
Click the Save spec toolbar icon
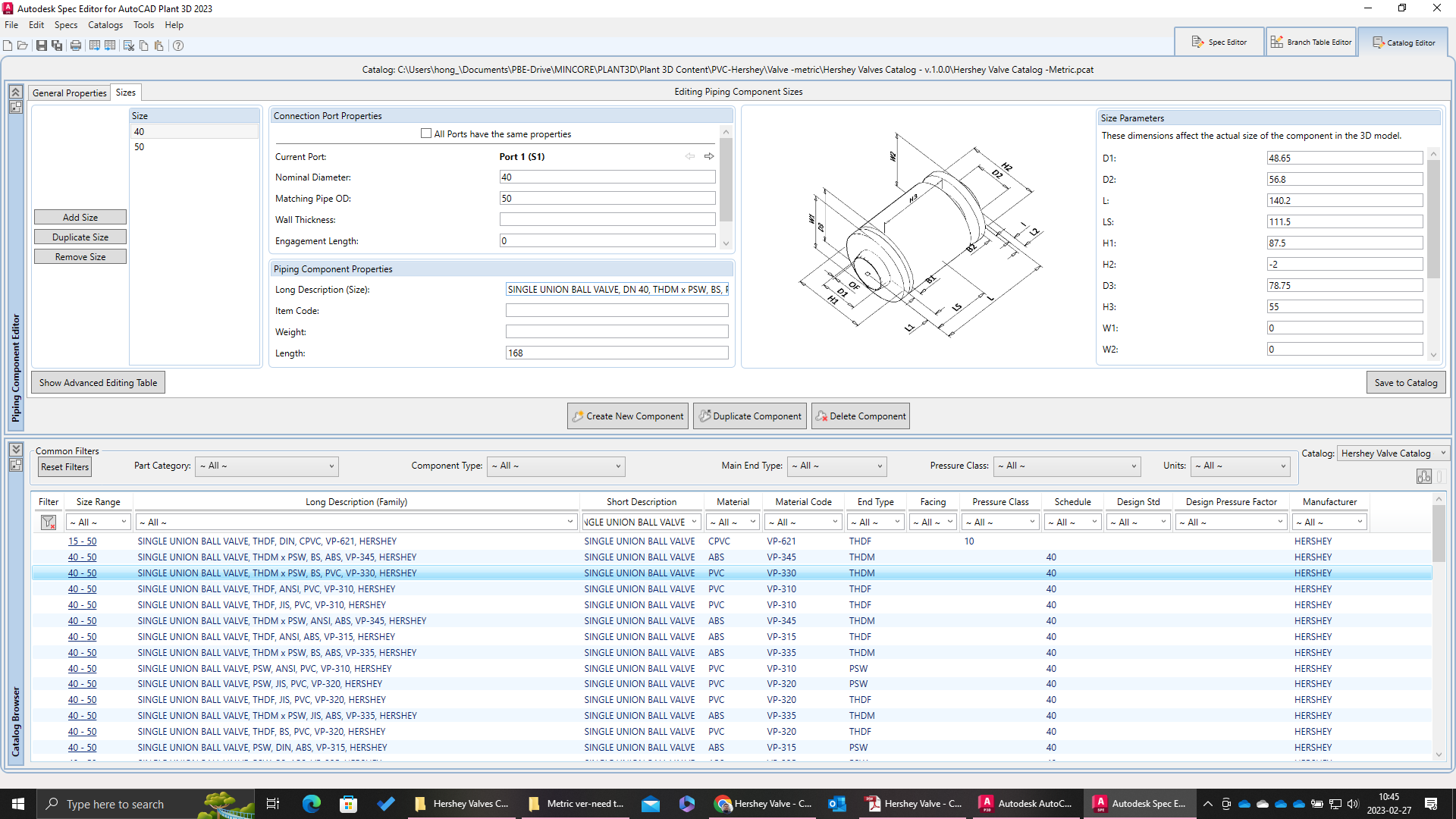[x=41, y=45]
